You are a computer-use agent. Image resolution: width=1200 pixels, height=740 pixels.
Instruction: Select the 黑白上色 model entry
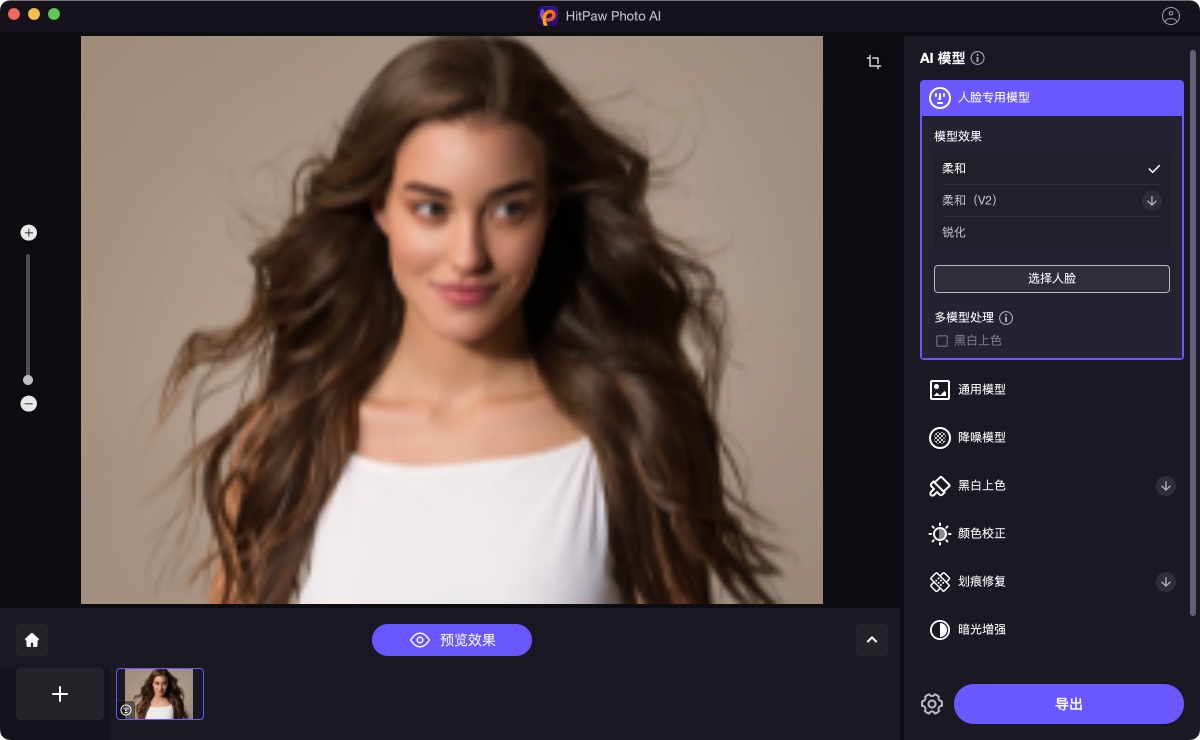[1052, 486]
